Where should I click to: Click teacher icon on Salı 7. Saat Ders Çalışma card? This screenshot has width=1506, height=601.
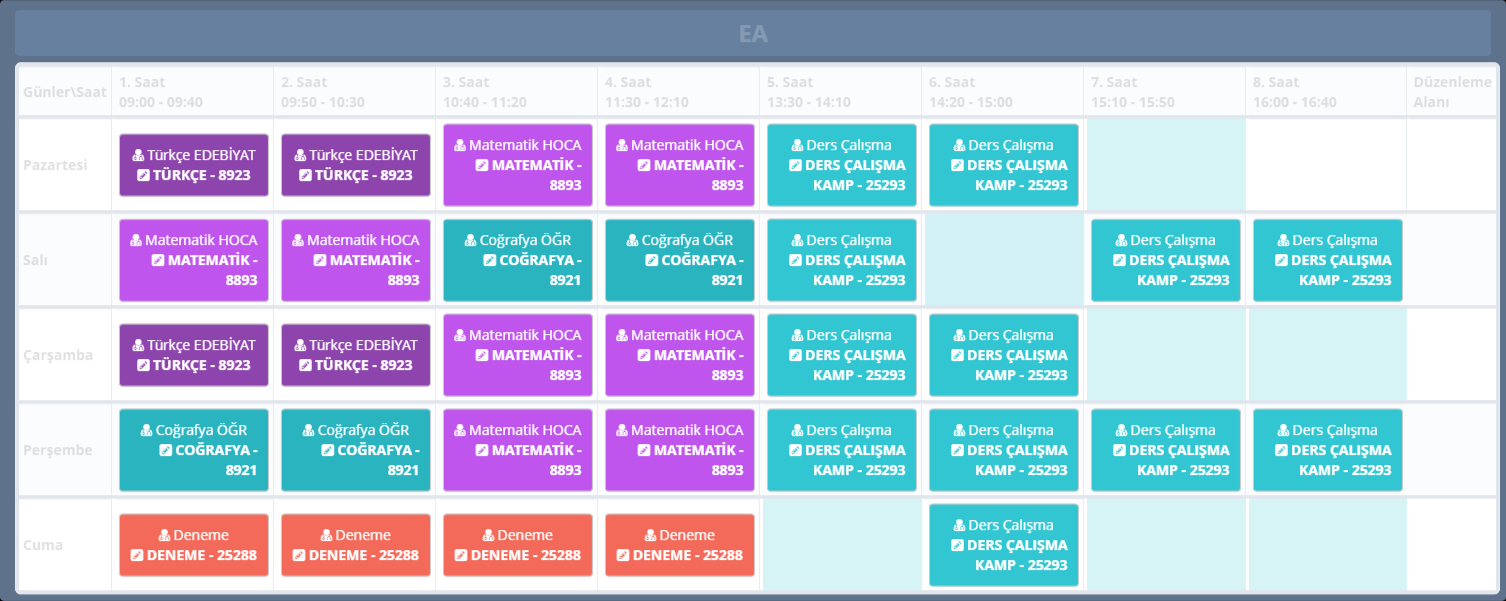tap(1122, 240)
